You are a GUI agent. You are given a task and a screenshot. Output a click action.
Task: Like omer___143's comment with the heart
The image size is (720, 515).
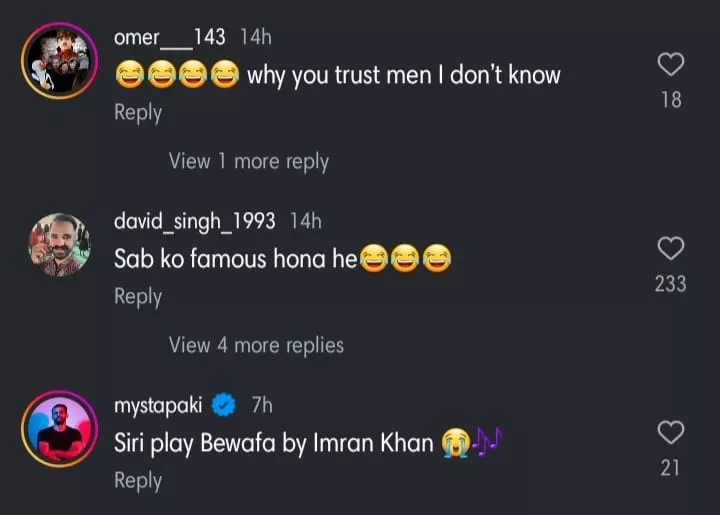tap(671, 64)
